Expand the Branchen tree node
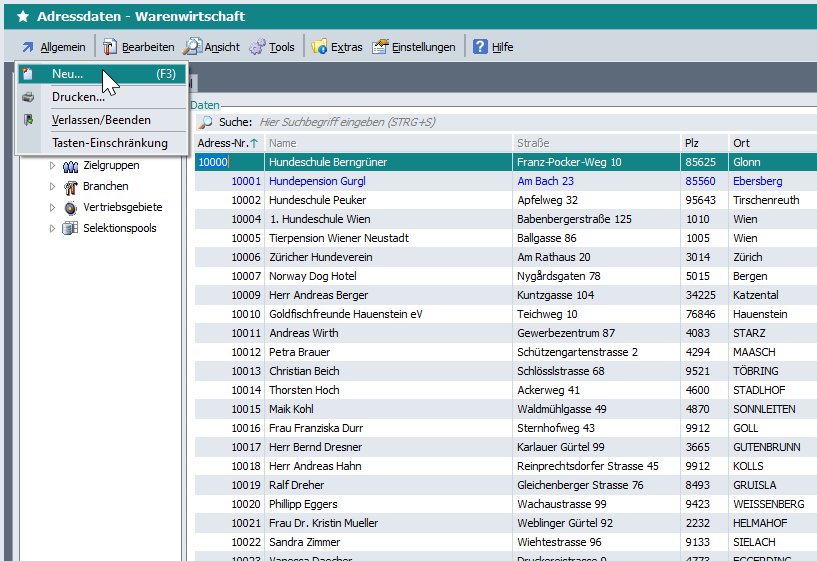Image resolution: width=817 pixels, height=561 pixels. [x=53, y=187]
